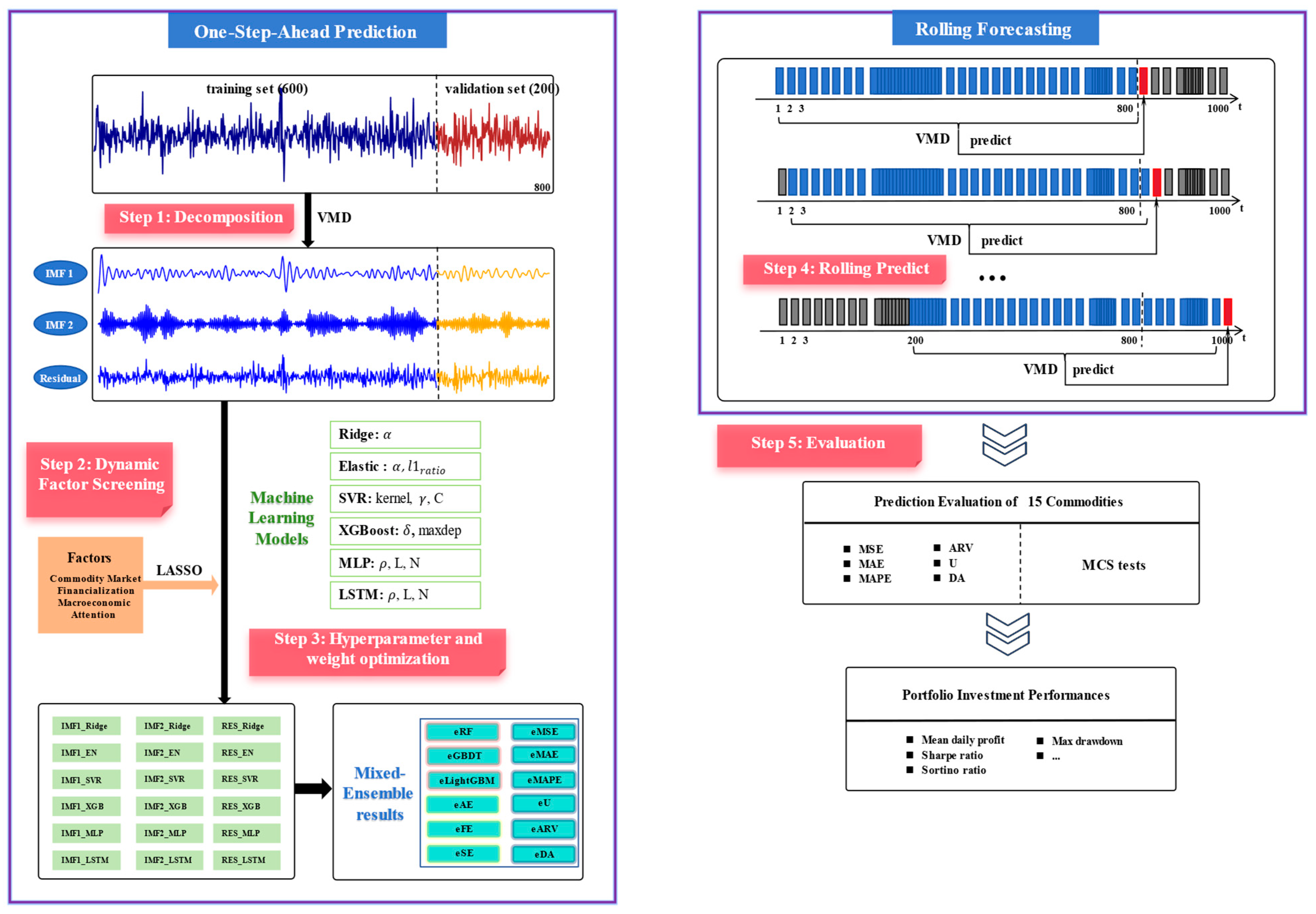The height and width of the screenshot is (914, 1316).
Task: Click the IMF1_LSTM green box
Action: coord(86,859)
